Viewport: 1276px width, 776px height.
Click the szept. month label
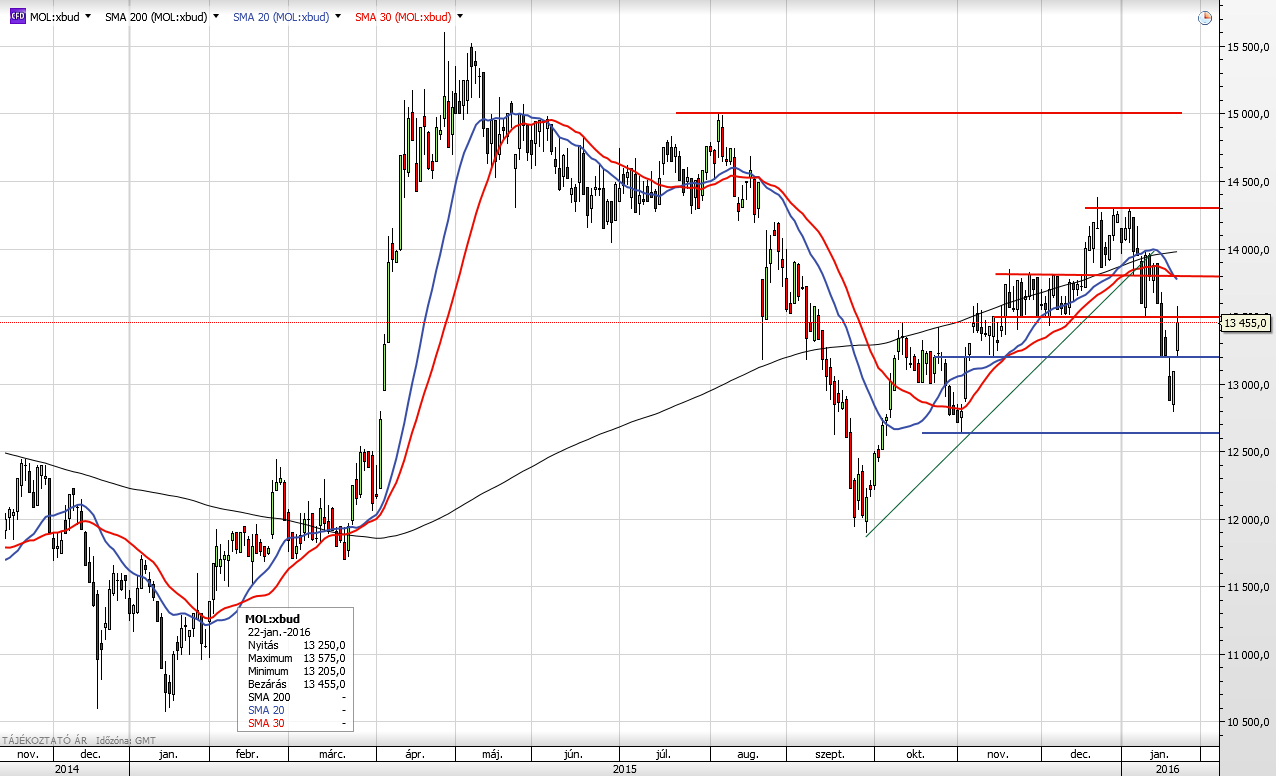[831, 753]
